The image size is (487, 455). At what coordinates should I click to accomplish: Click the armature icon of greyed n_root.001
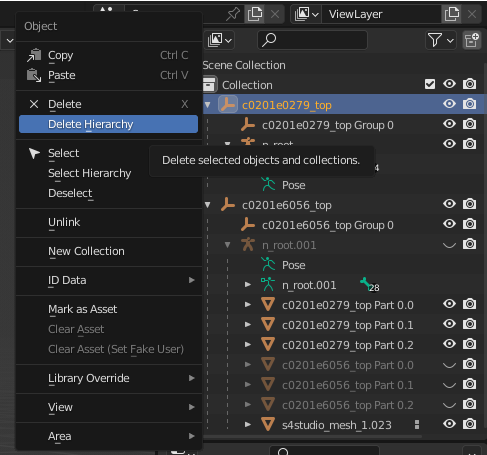coord(248,245)
